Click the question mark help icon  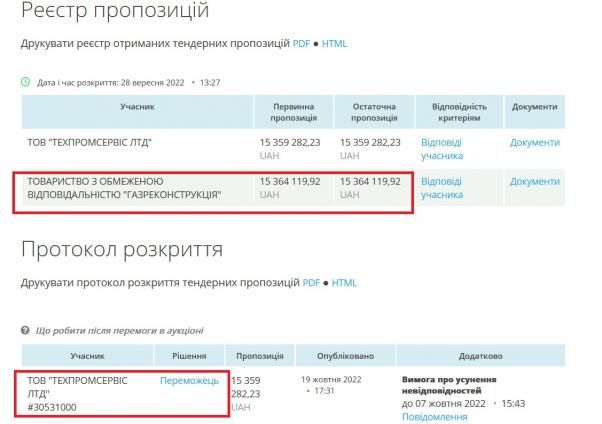click(25, 330)
